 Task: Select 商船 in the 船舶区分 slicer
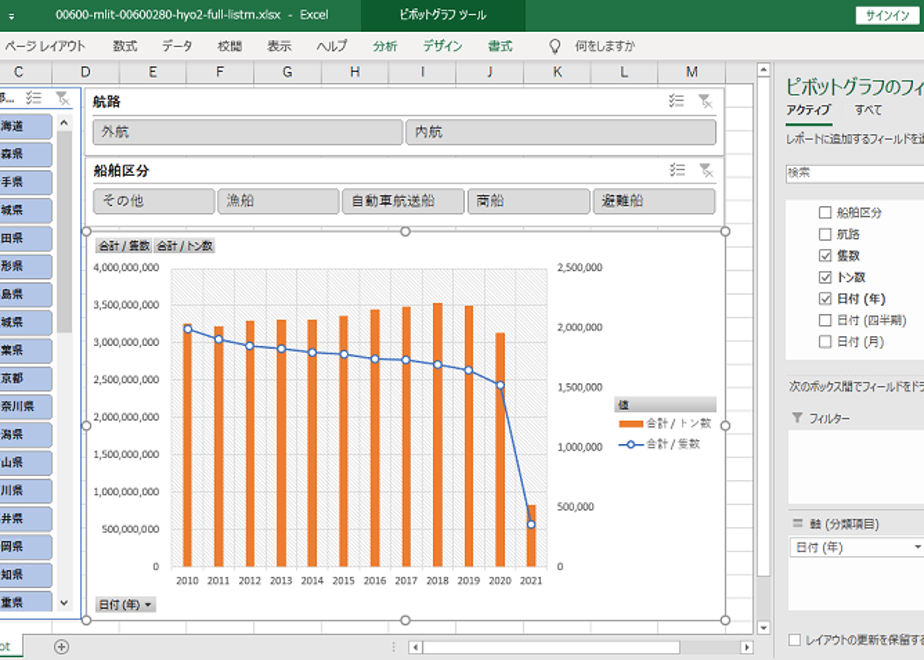(529, 201)
